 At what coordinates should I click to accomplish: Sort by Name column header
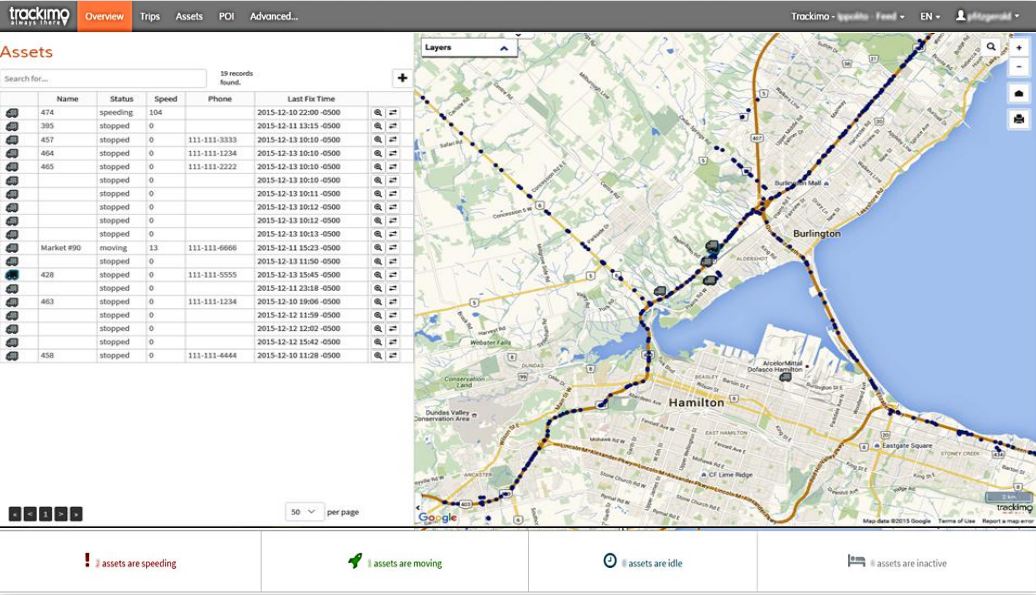click(x=67, y=99)
